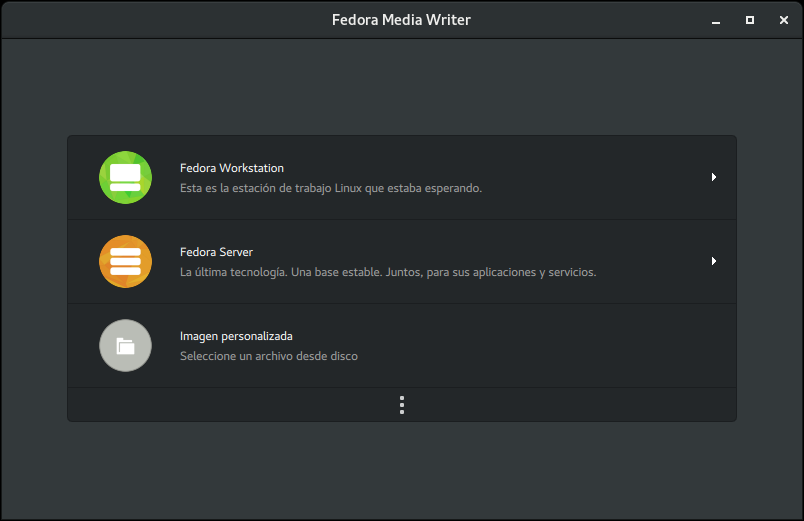Maximize the Fedora Media Writer window
804x521 pixels.
tap(750, 20)
